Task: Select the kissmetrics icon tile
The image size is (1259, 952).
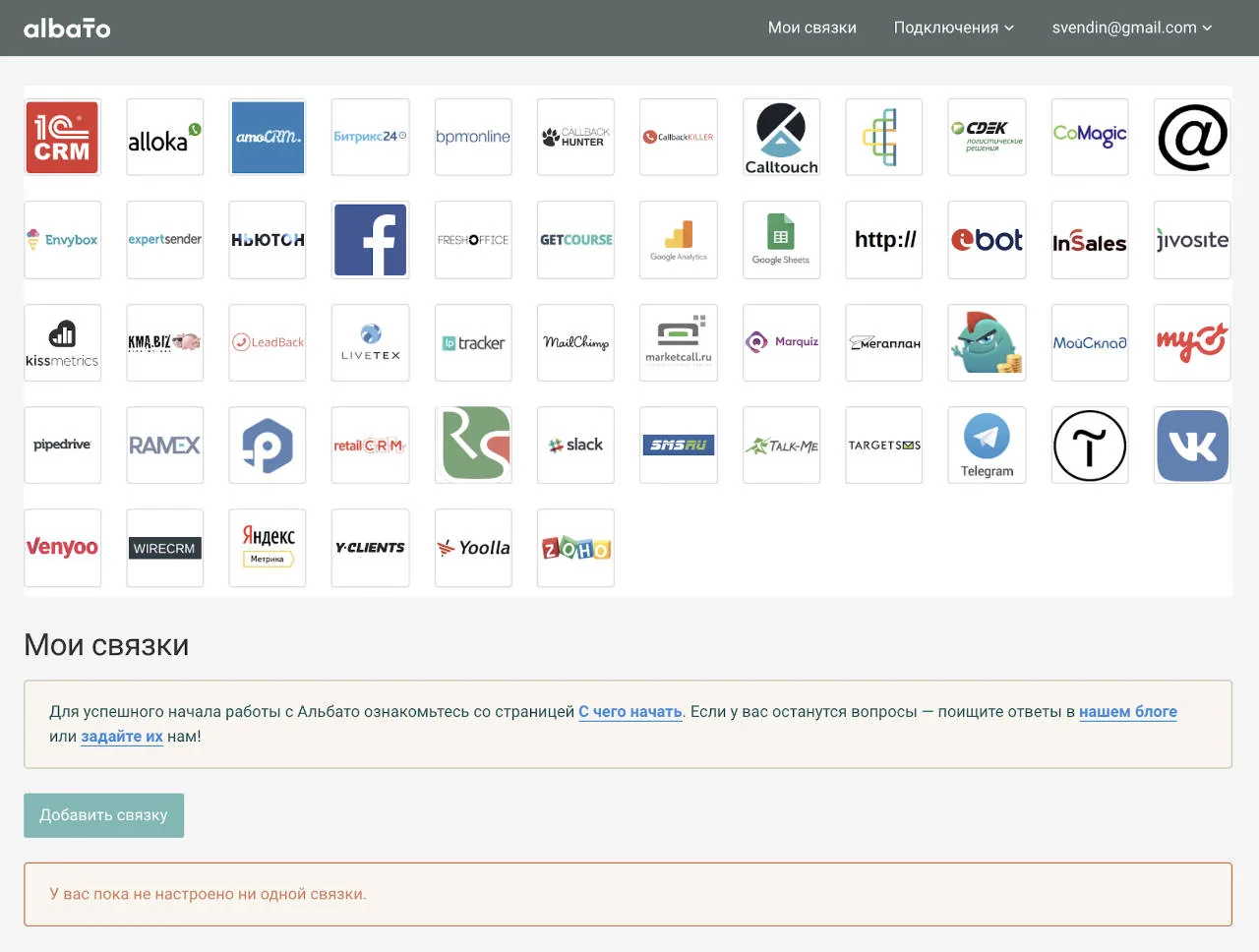Action: coord(62,342)
